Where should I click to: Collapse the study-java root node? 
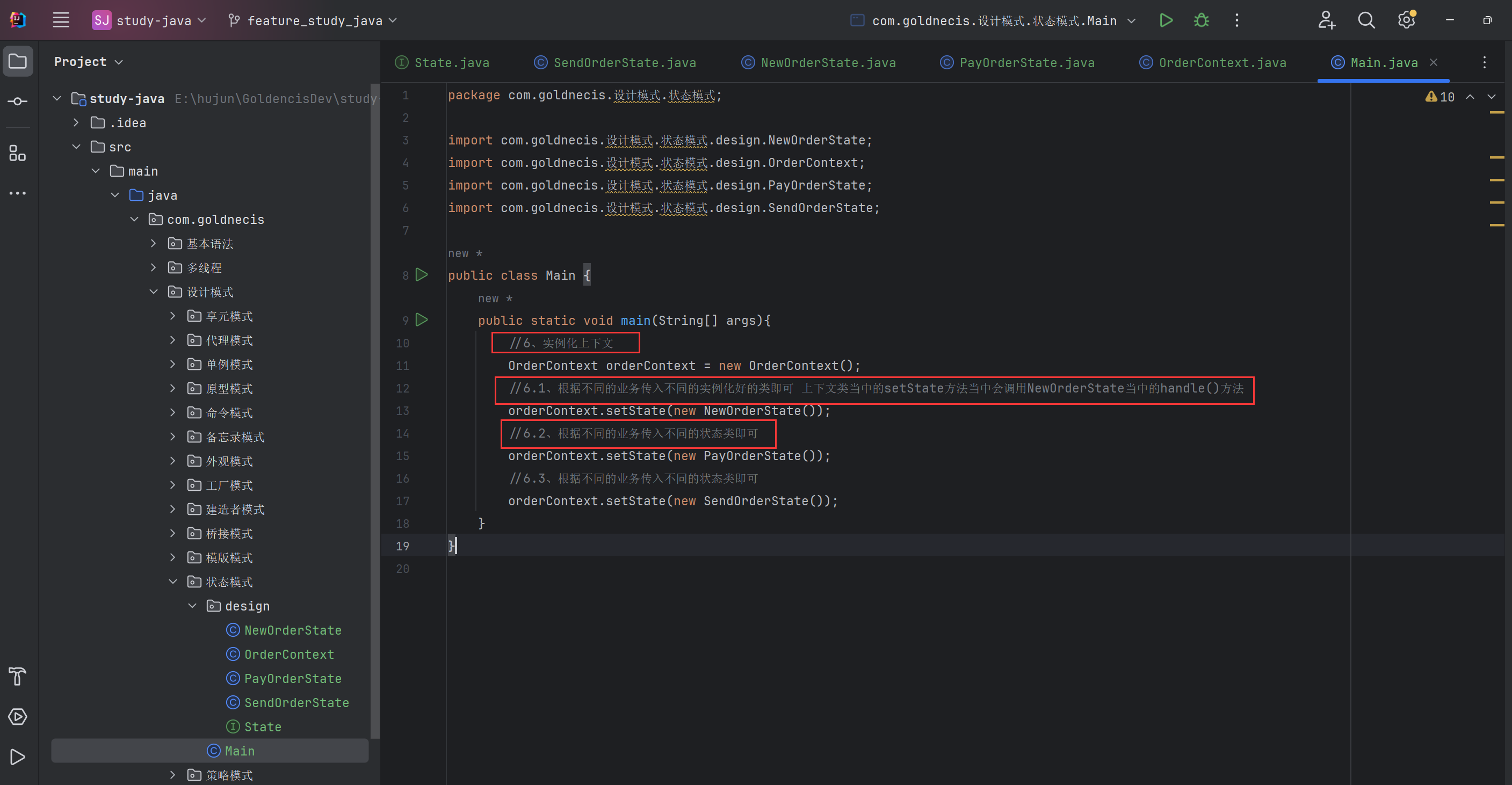(57, 99)
